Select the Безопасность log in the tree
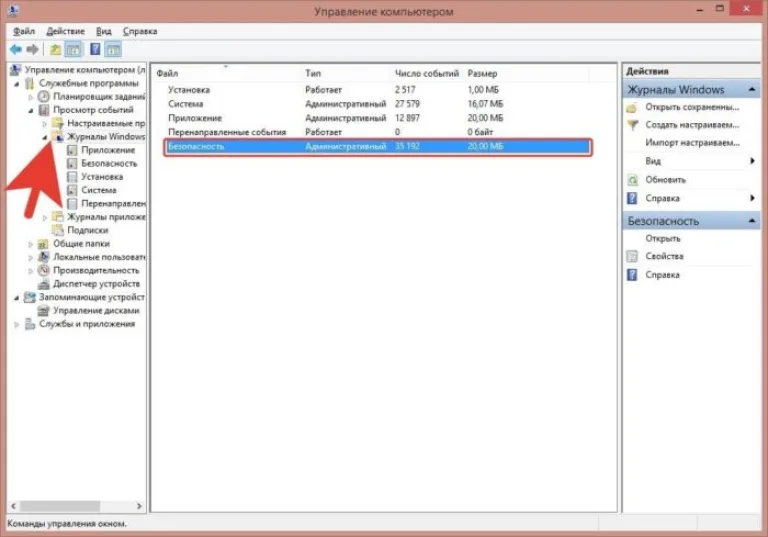The width and height of the screenshot is (768, 537). click(109, 163)
